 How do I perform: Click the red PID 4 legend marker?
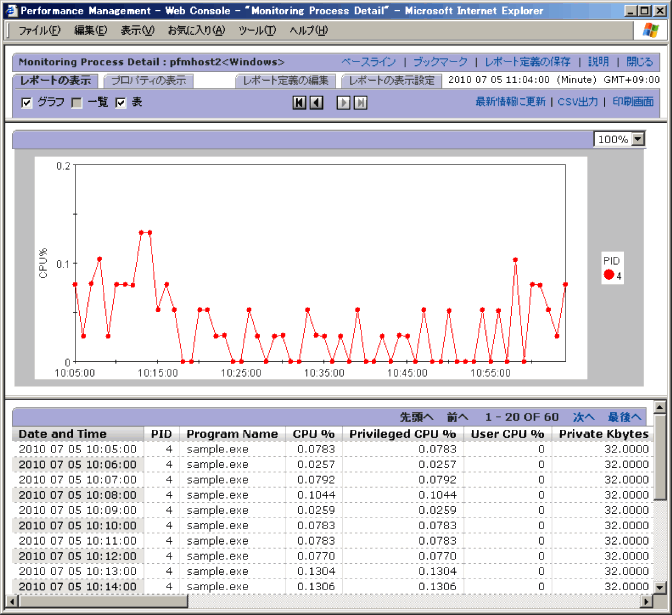609,275
